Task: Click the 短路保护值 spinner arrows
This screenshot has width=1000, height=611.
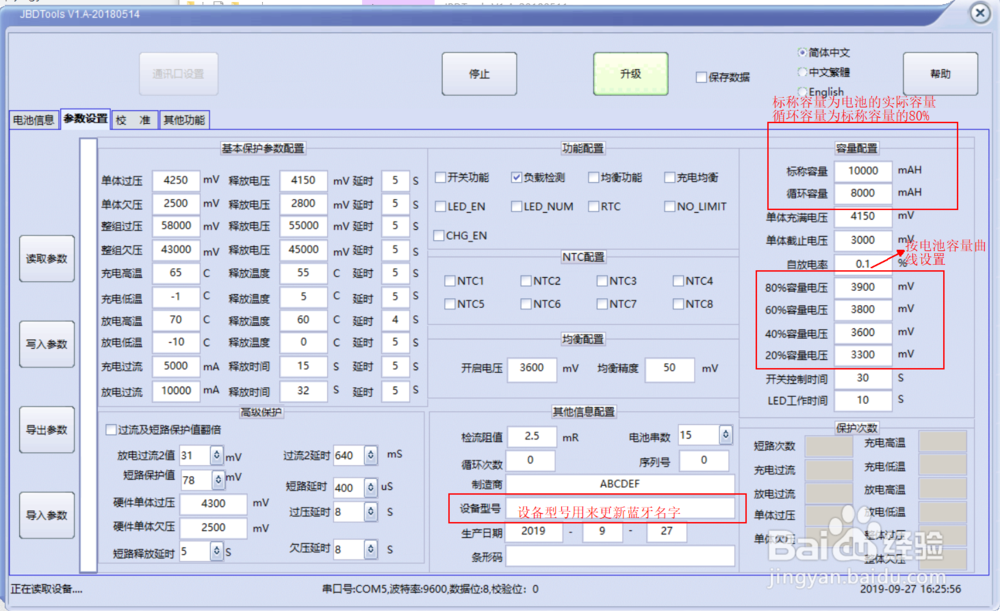Action: (218, 479)
